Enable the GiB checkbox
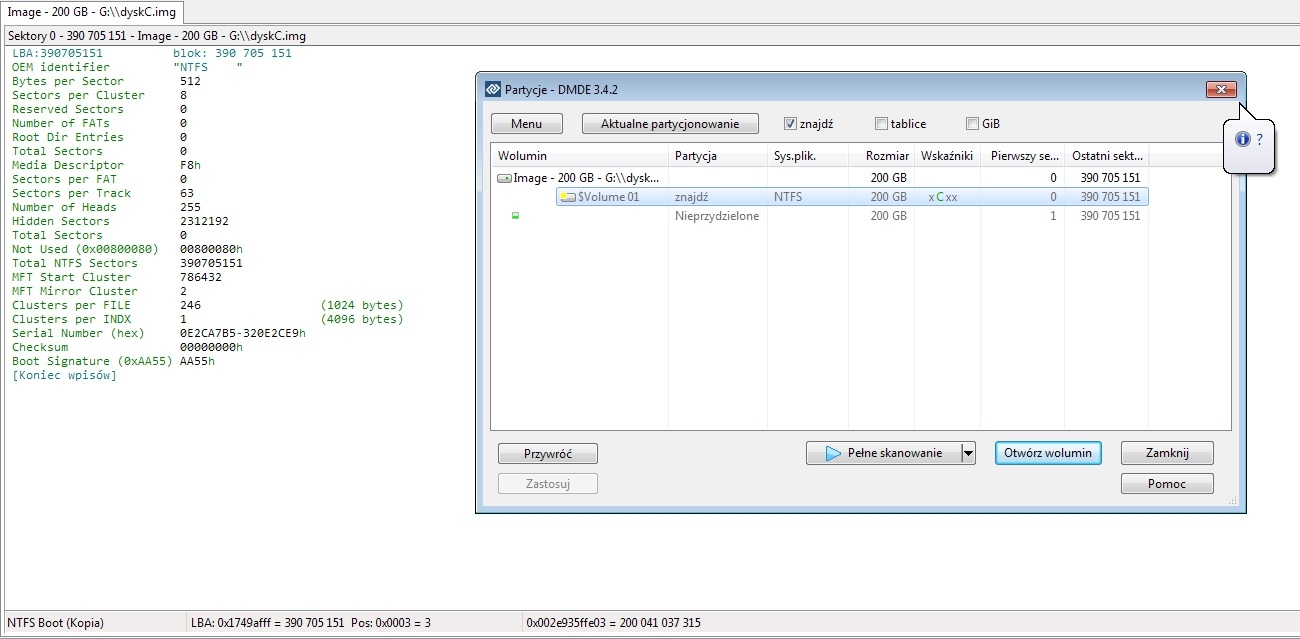The width and height of the screenshot is (1300, 639). [972, 124]
